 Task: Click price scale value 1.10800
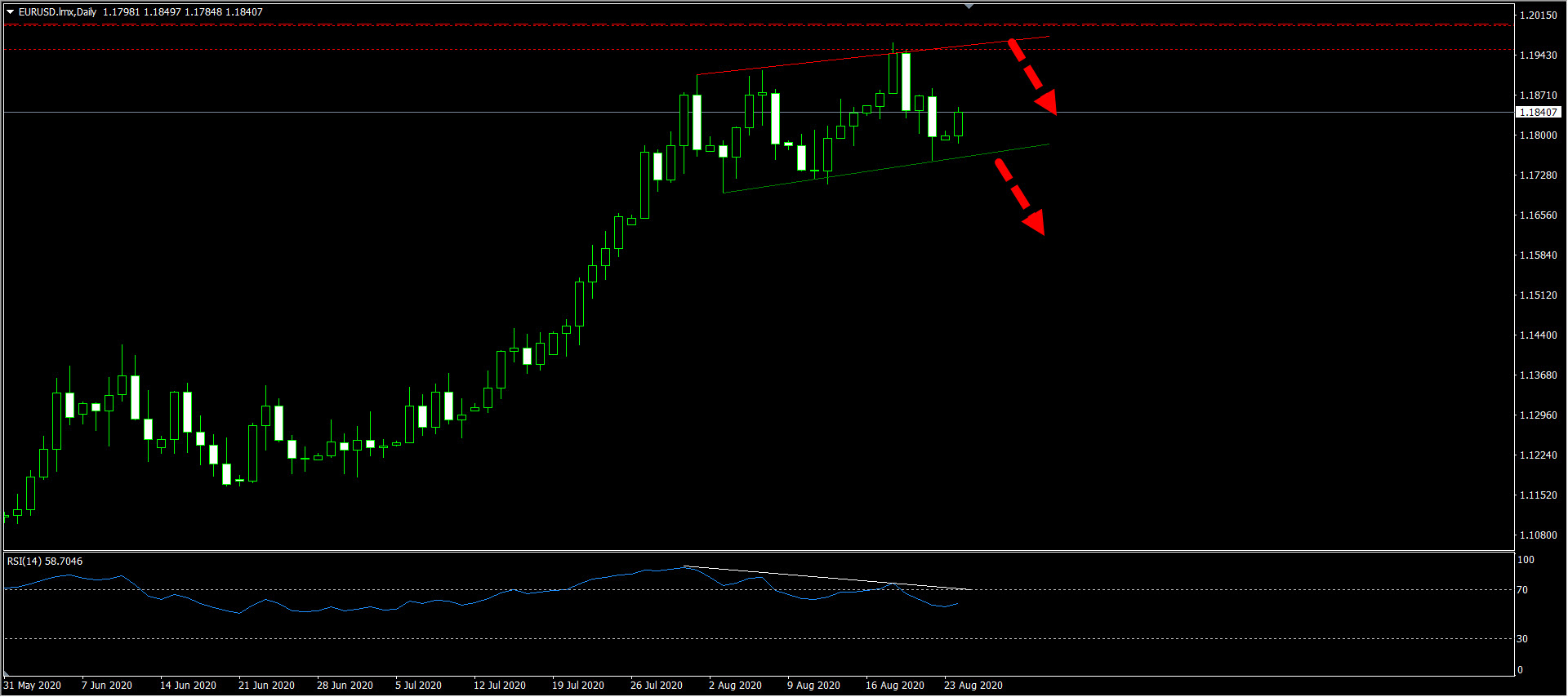pos(1539,535)
